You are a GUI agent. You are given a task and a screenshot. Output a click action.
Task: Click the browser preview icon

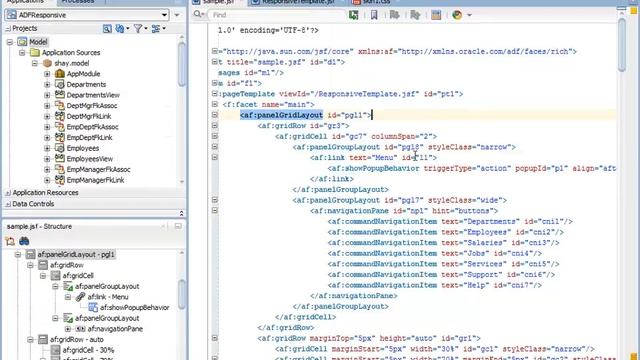pyautogui.click(x=457, y=15)
